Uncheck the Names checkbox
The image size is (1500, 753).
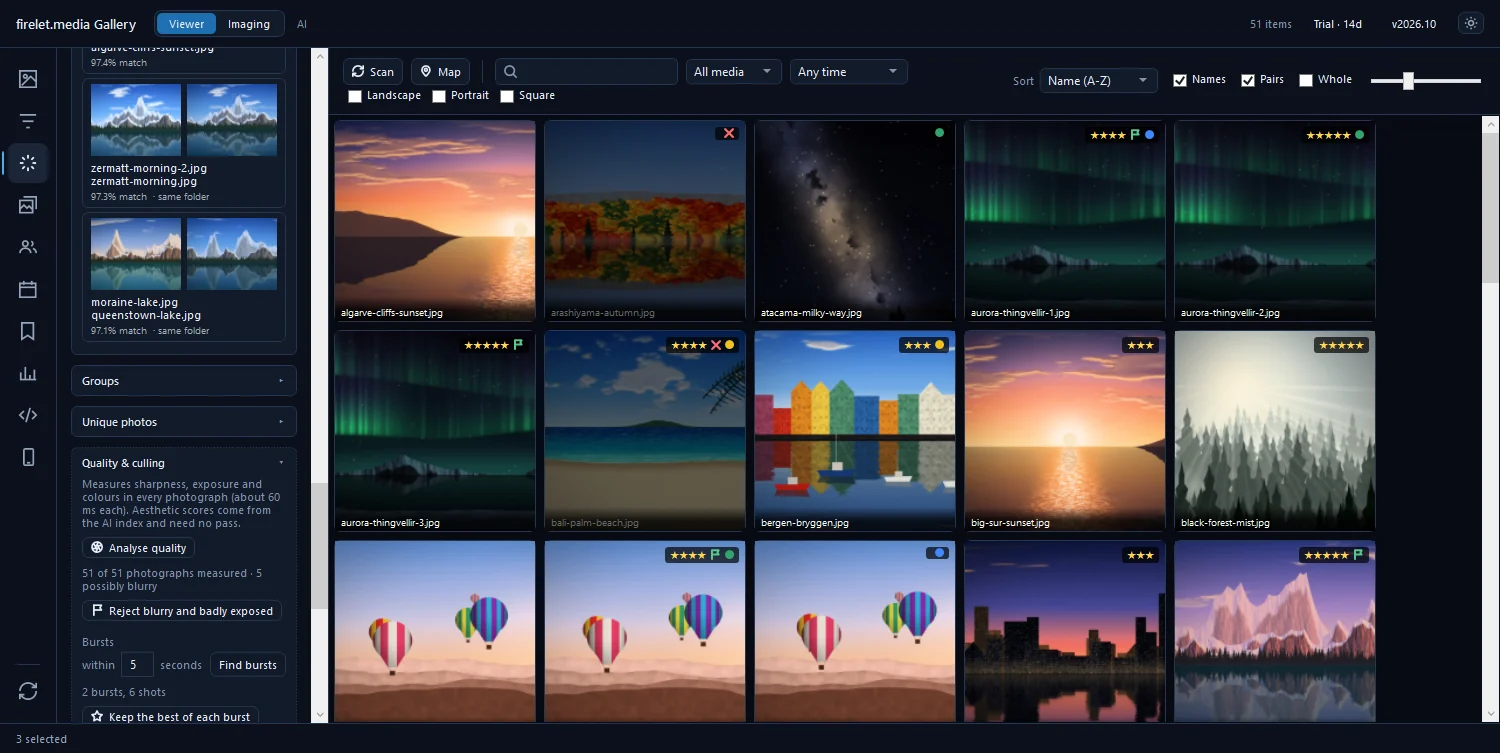(1180, 80)
